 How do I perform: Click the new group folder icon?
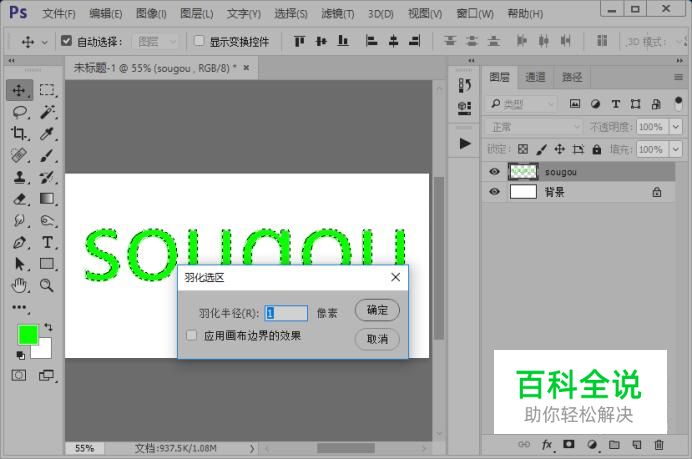614,444
